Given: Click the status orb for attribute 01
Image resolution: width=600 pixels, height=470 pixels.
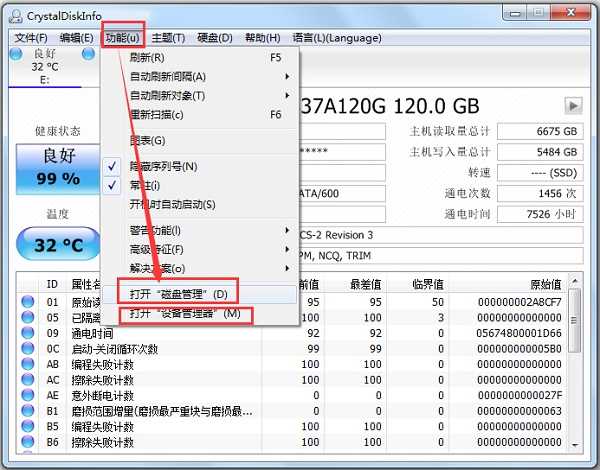Looking at the screenshot, I should pos(28,302).
